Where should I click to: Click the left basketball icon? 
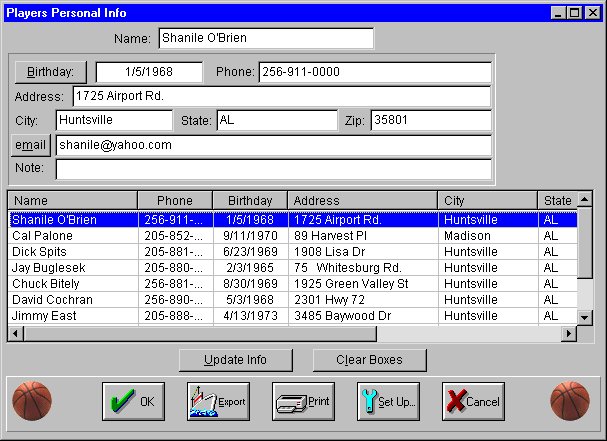coord(32,400)
